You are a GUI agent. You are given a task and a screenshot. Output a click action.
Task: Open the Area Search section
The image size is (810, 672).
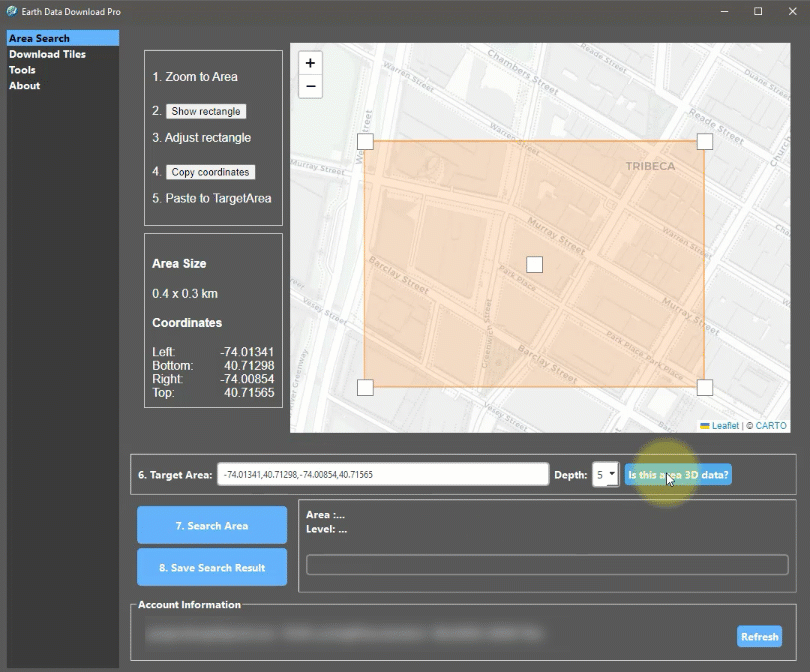click(63, 38)
